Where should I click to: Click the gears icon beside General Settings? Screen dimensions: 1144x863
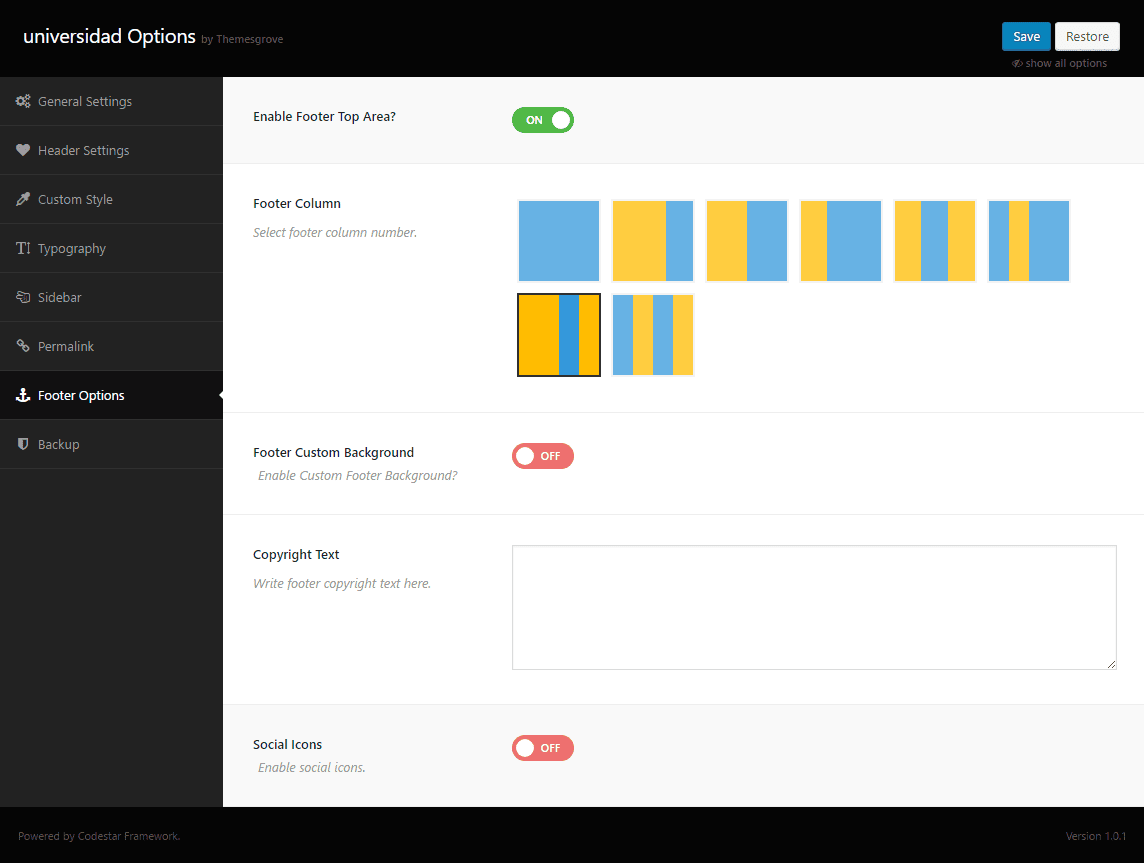pos(23,102)
